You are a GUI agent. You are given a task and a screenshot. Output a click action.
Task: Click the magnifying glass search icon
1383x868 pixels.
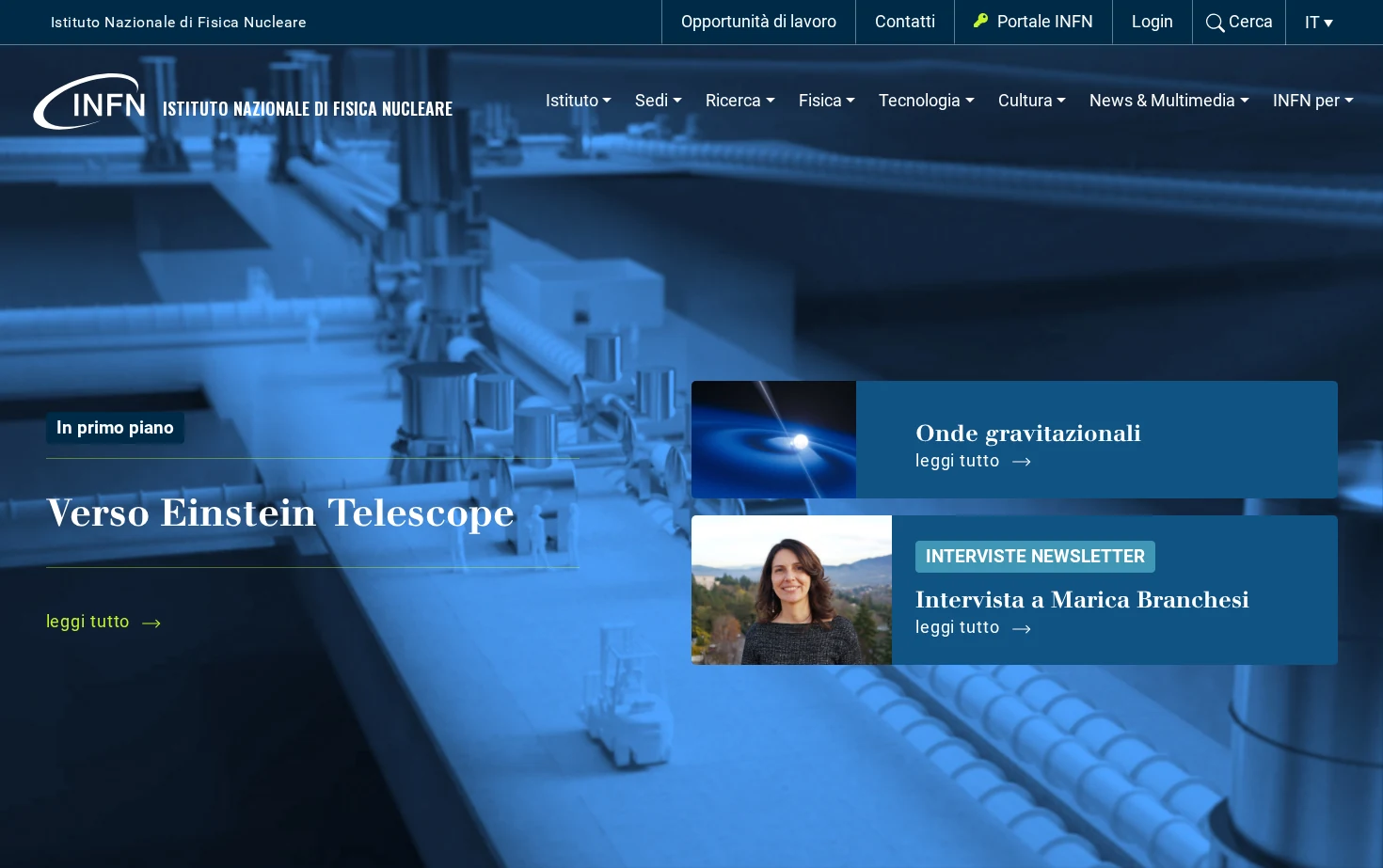(x=1215, y=23)
